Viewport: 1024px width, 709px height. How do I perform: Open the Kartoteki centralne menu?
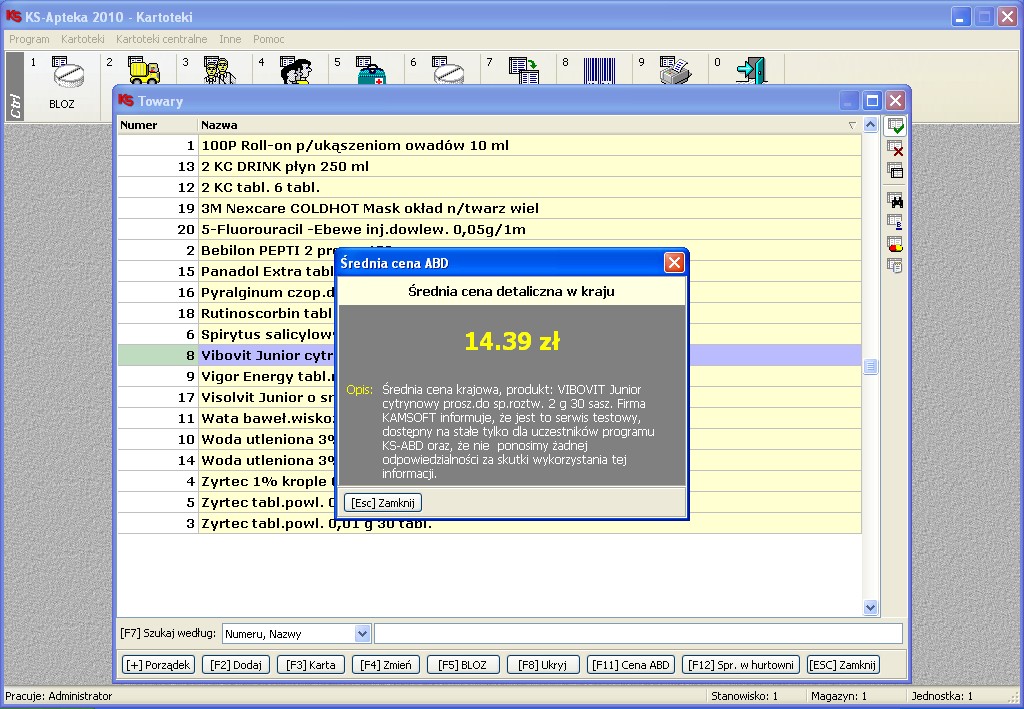161,39
